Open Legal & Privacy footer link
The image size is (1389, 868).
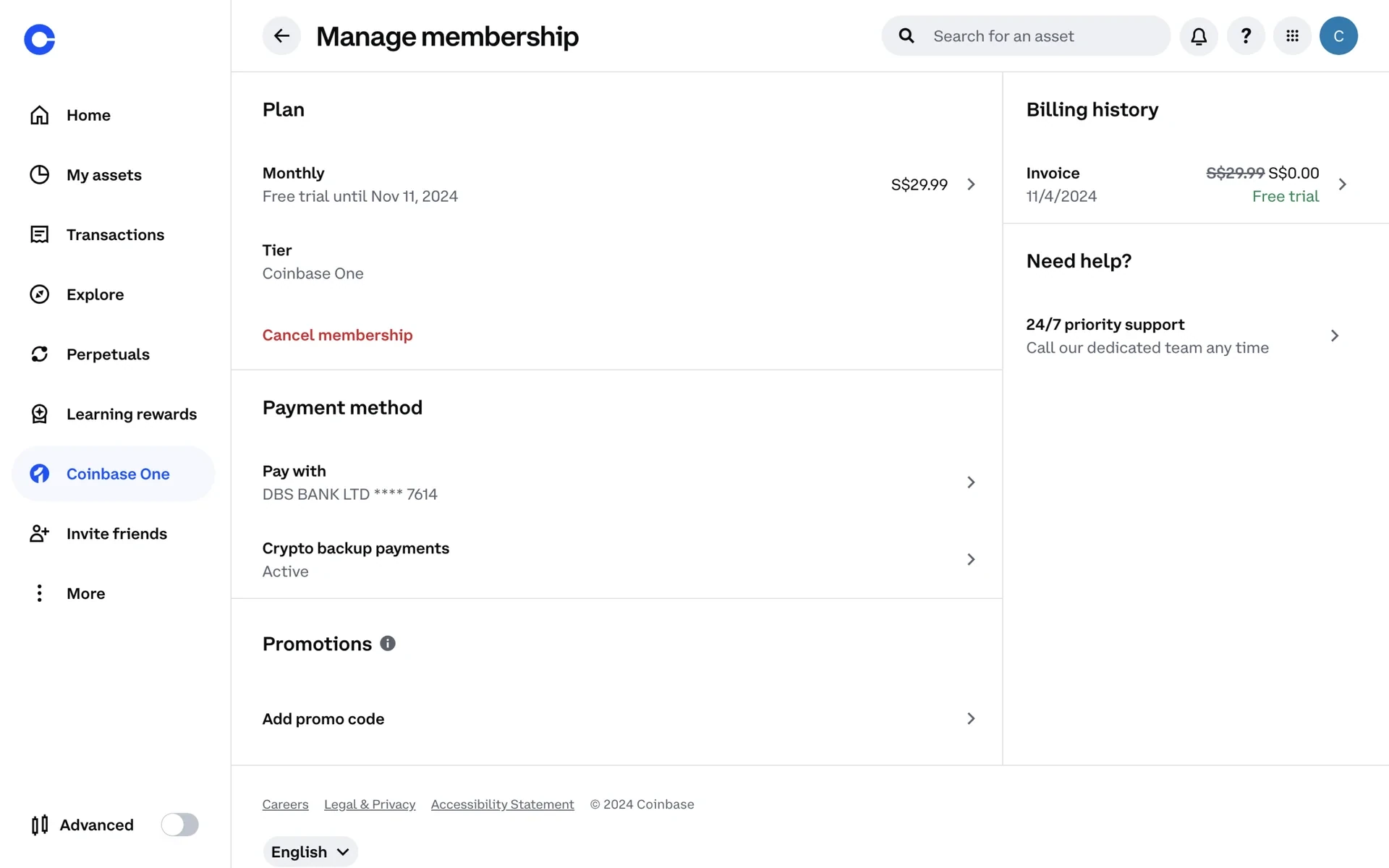coord(370,804)
